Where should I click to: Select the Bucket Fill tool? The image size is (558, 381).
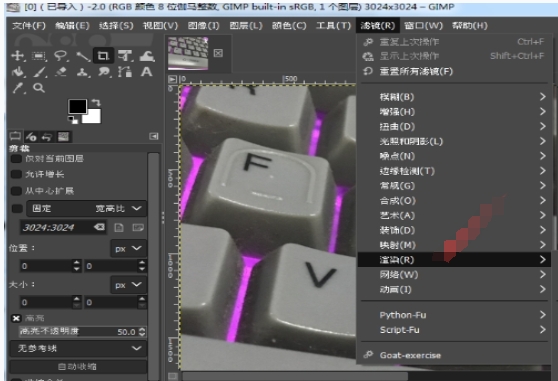(x=17, y=72)
